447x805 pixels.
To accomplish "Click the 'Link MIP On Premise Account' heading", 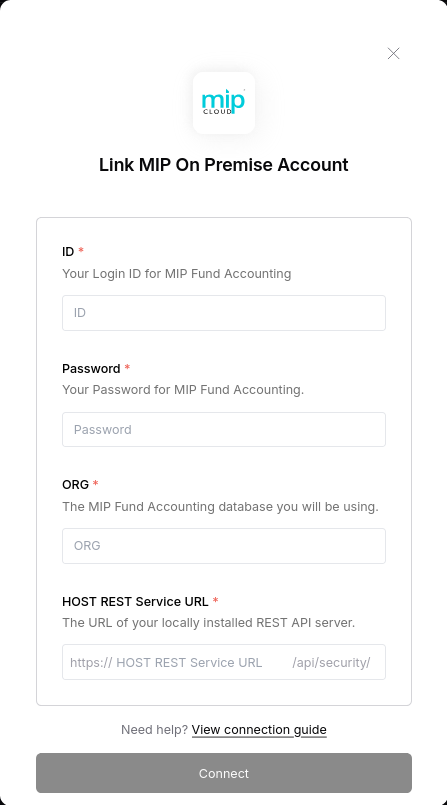I will [224, 165].
